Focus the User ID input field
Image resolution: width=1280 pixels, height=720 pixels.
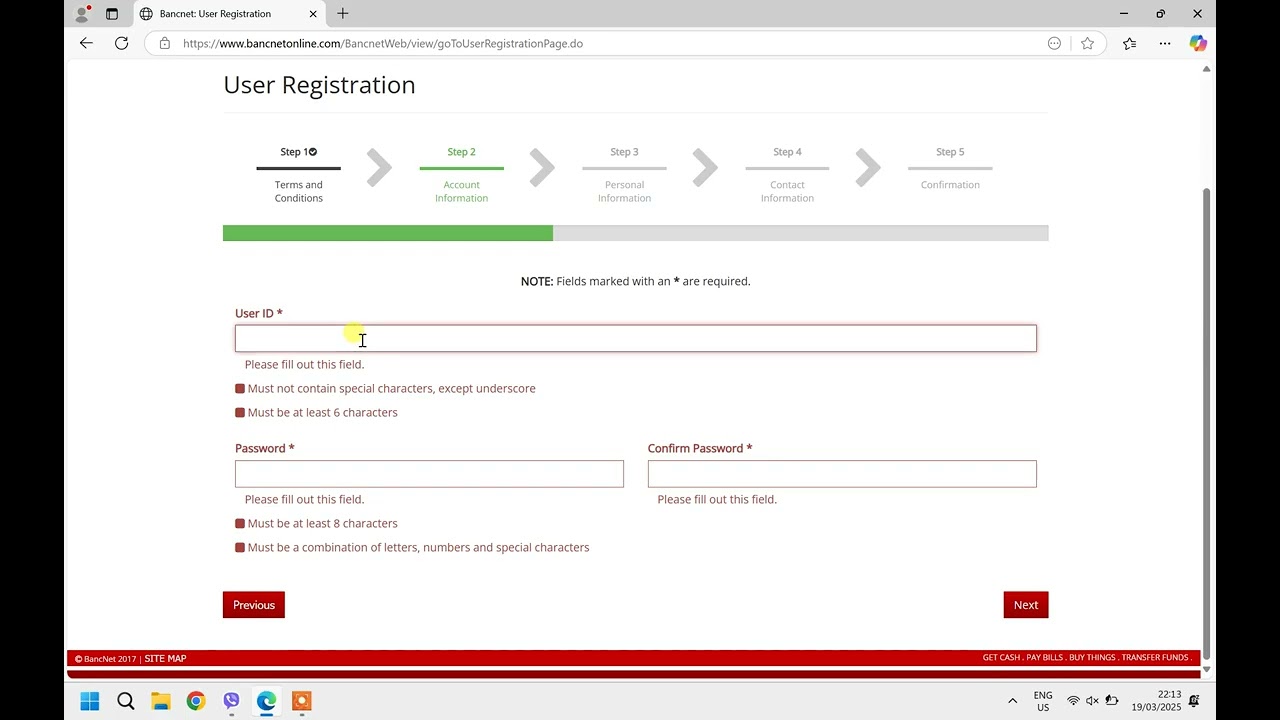(x=636, y=338)
